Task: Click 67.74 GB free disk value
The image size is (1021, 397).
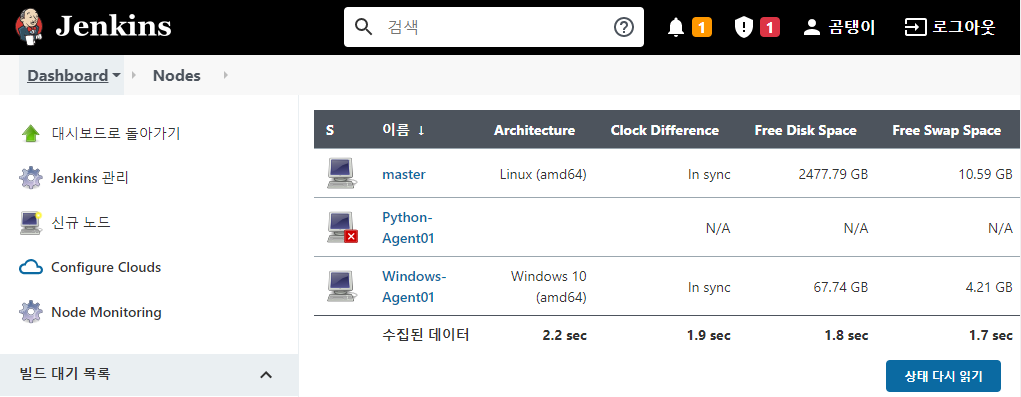Action: tap(841, 287)
